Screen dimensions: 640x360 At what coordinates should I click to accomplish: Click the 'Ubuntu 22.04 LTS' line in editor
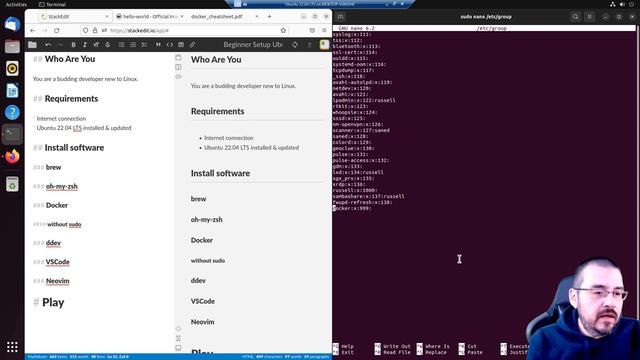coord(84,128)
